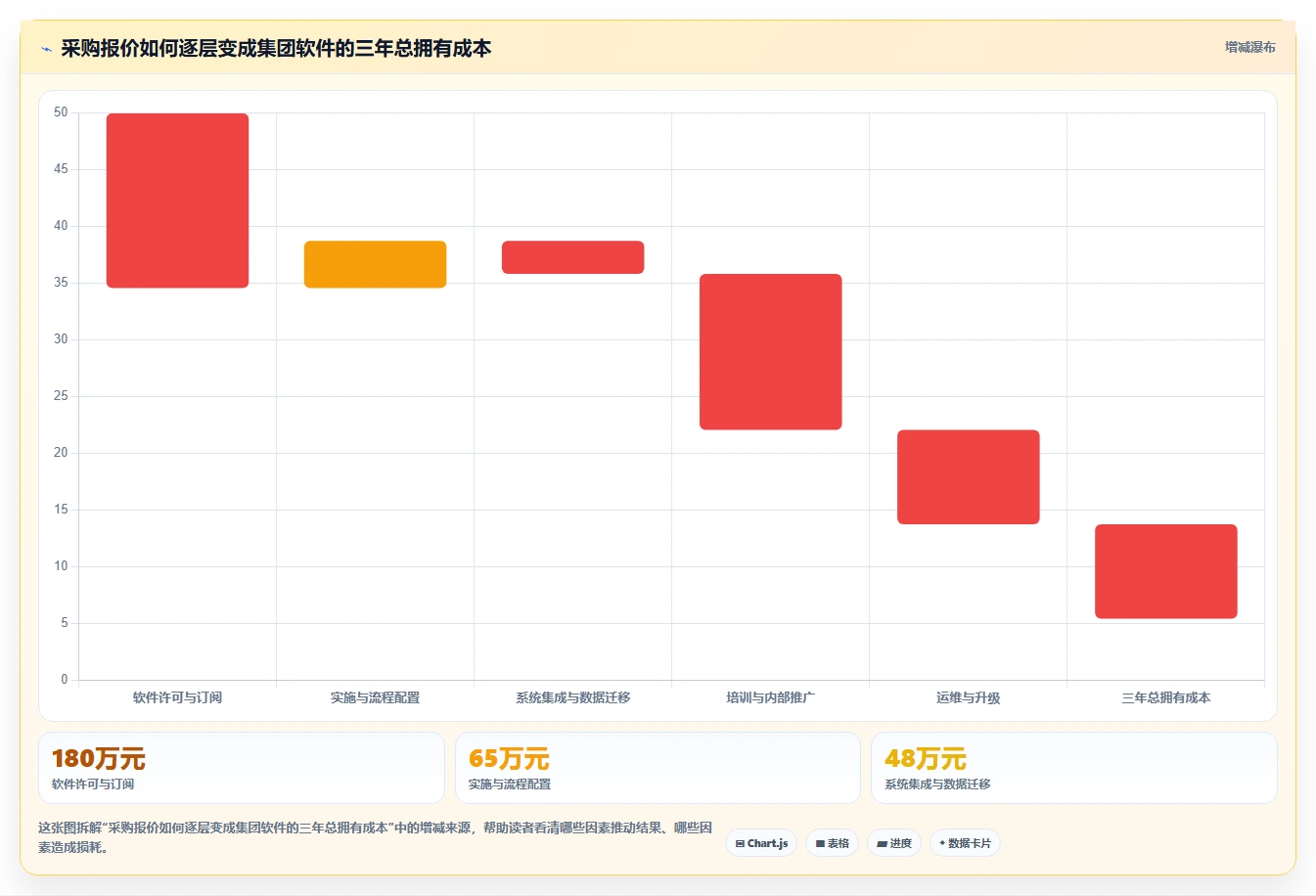Click the red 运维与升级 bar
The image size is (1316, 896).
[x=968, y=477]
